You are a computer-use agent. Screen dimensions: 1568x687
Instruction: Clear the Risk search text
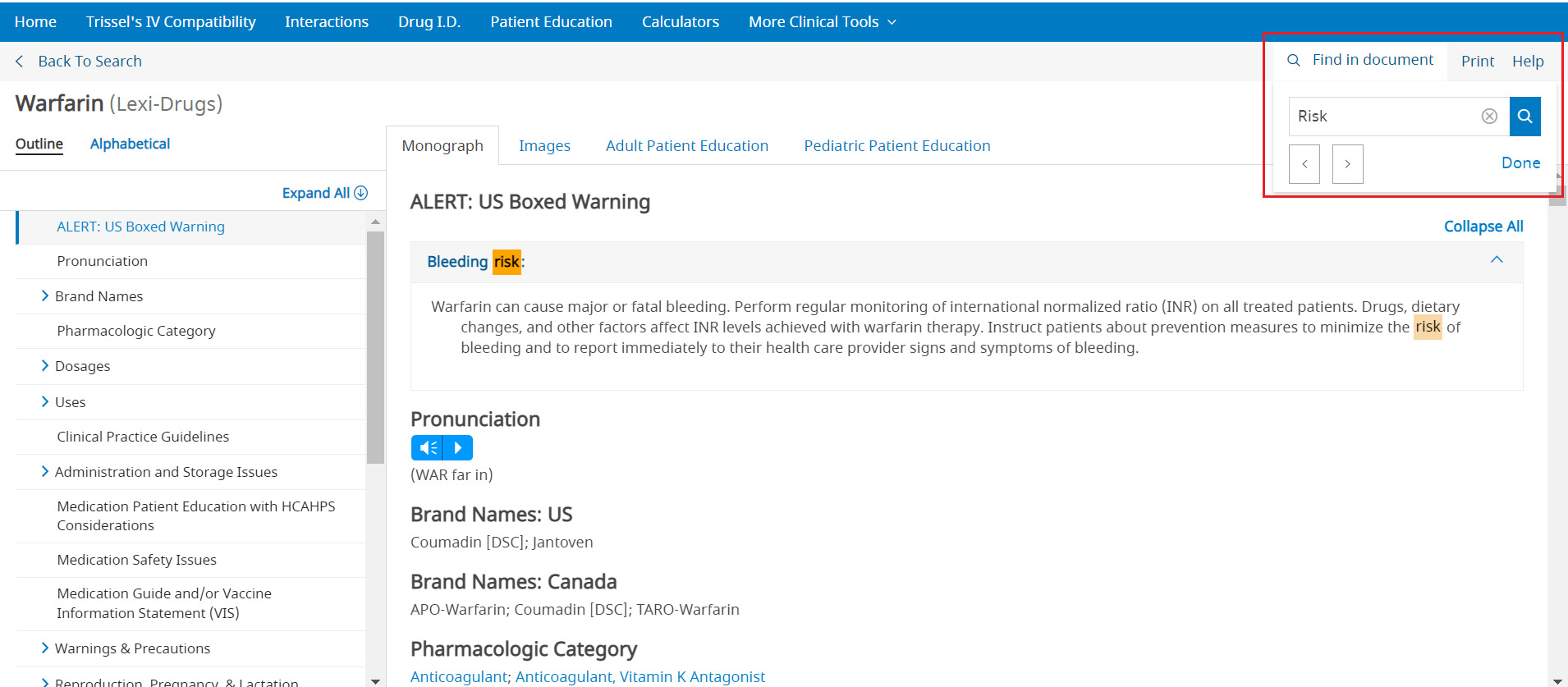tap(1489, 117)
